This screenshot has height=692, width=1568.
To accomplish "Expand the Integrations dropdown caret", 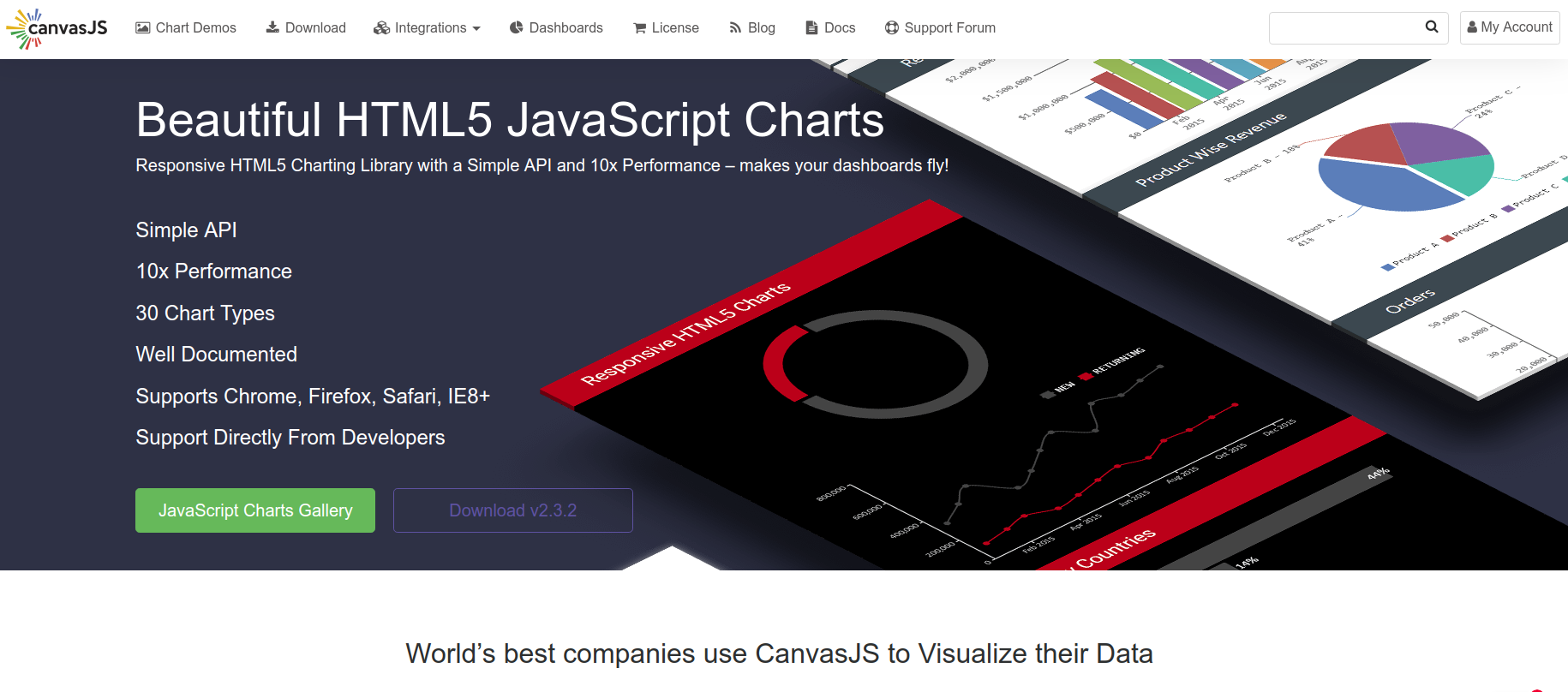I will [x=476, y=29].
